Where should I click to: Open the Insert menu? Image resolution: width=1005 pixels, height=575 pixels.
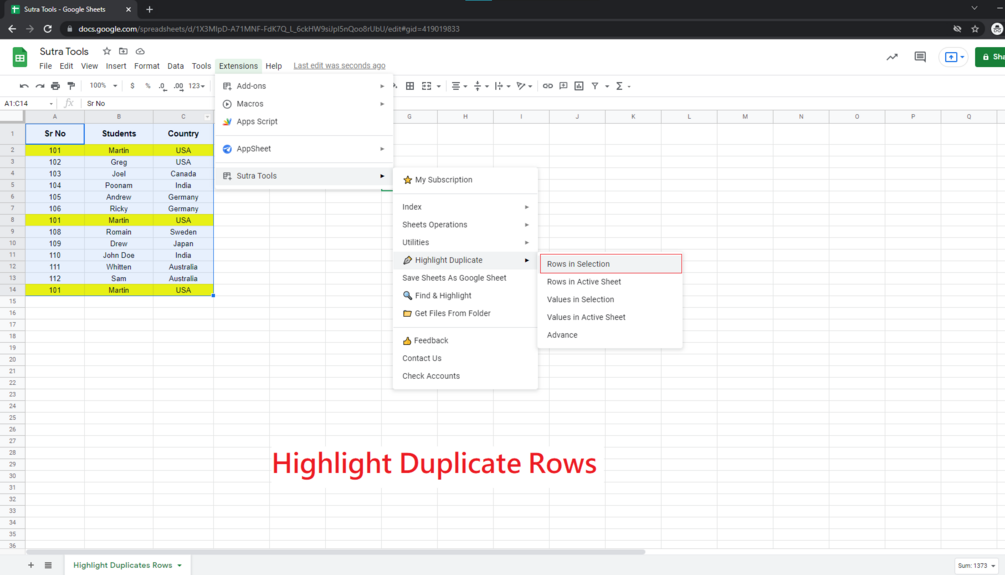click(116, 66)
